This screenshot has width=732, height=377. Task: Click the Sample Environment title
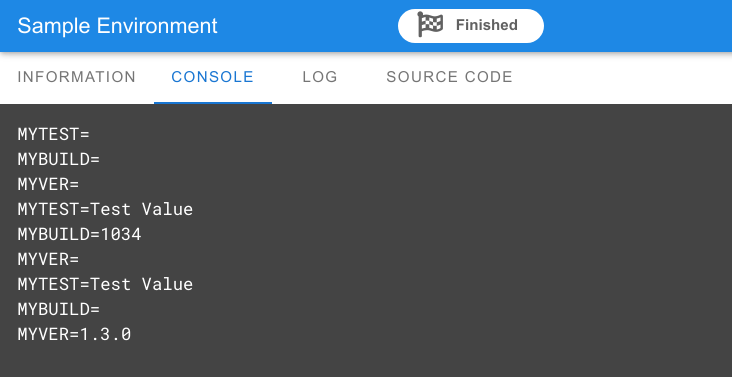(118, 26)
